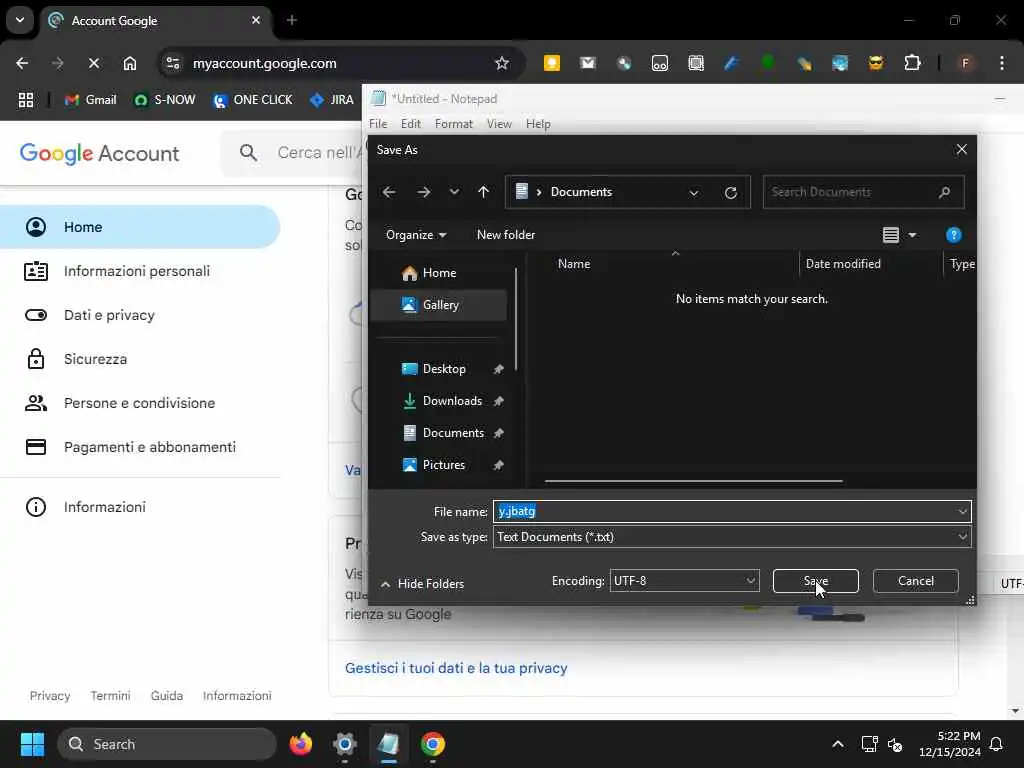Image resolution: width=1024 pixels, height=768 pixels.
Task: Click pin icon next to Pictures
Action: click(x=498, y=465)
